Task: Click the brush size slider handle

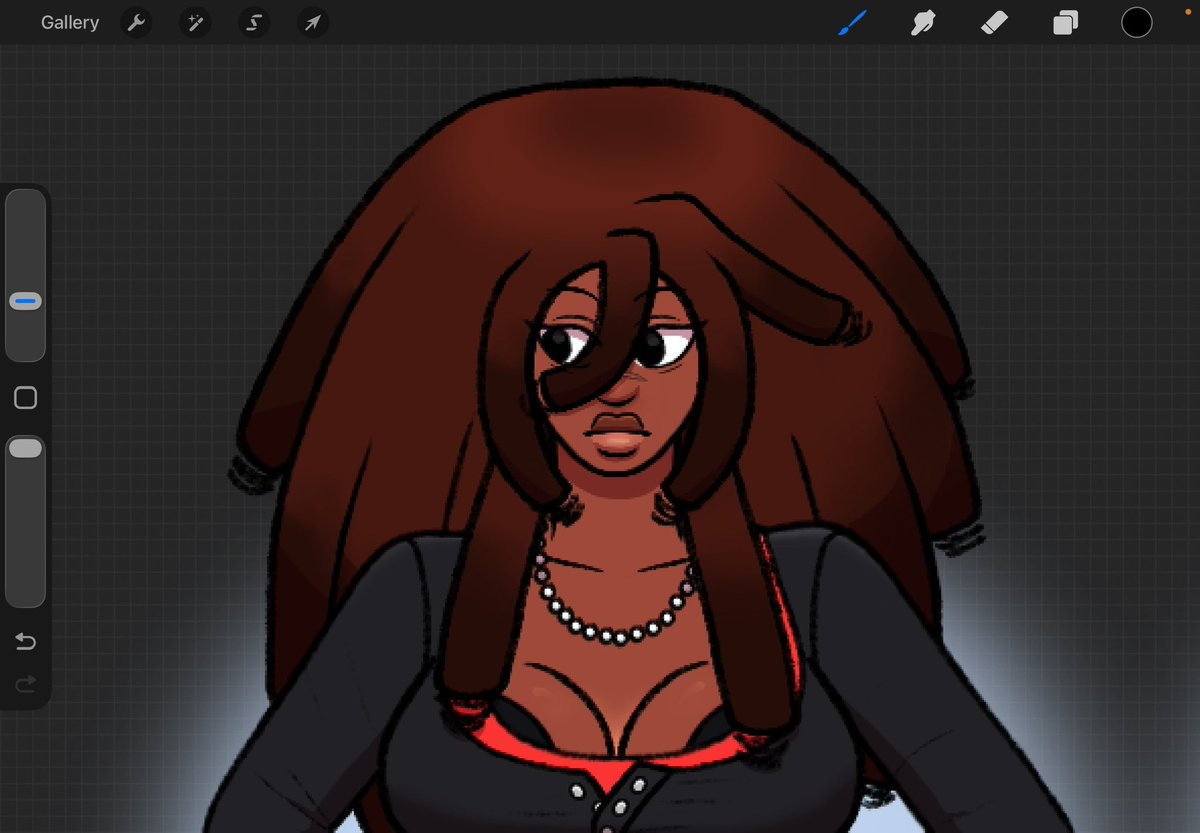Action: click(x=25, y=301)
